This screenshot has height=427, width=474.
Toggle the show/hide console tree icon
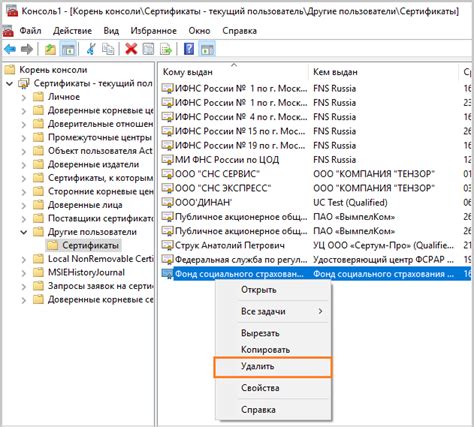tap(68, 49)
